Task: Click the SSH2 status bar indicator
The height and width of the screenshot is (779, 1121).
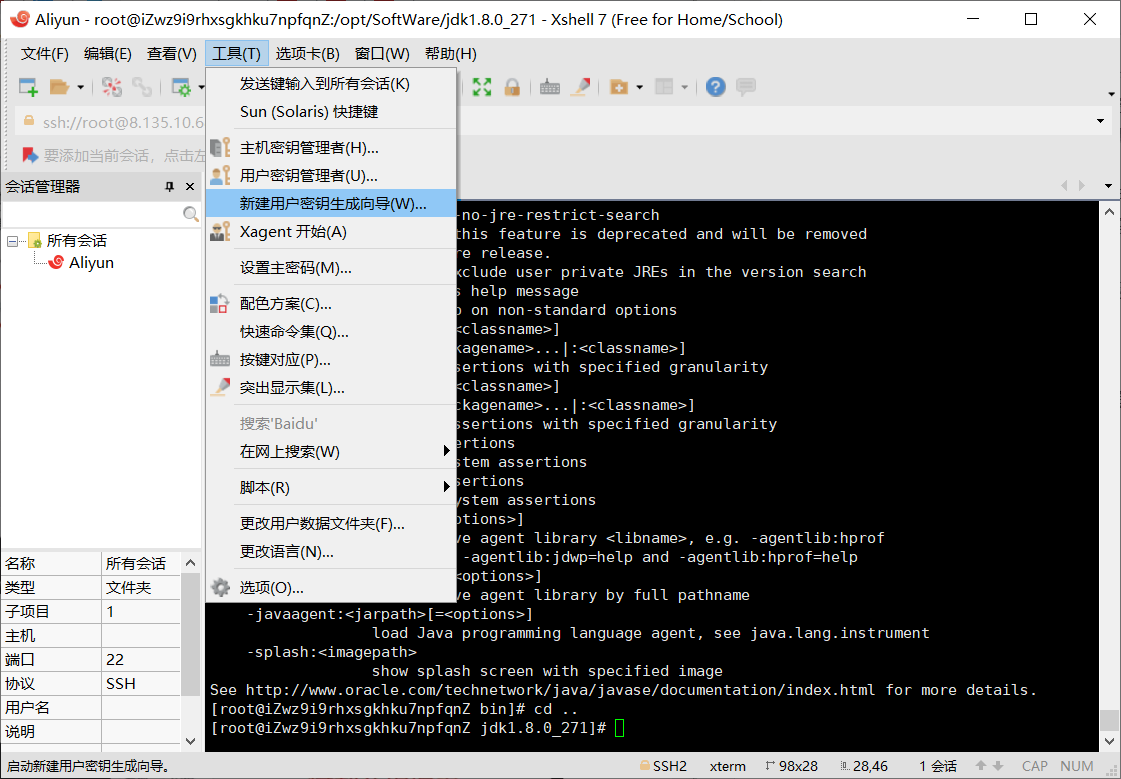Action: [663, 766]
